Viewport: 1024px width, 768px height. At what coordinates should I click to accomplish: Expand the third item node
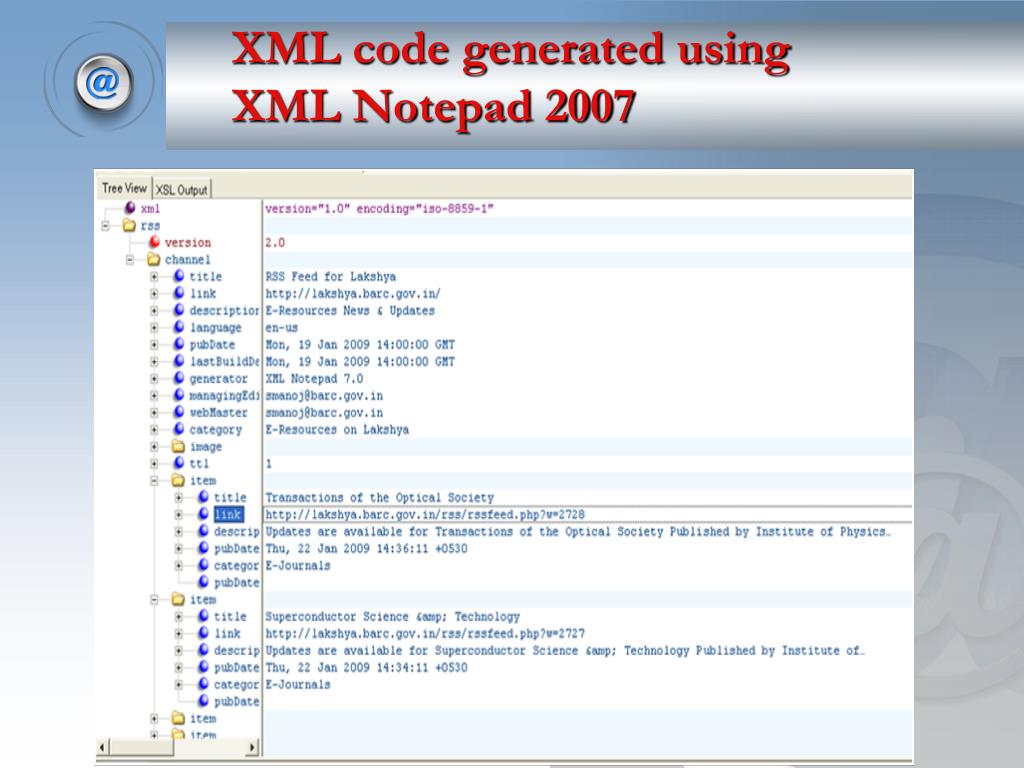click(x=154, y=718)
